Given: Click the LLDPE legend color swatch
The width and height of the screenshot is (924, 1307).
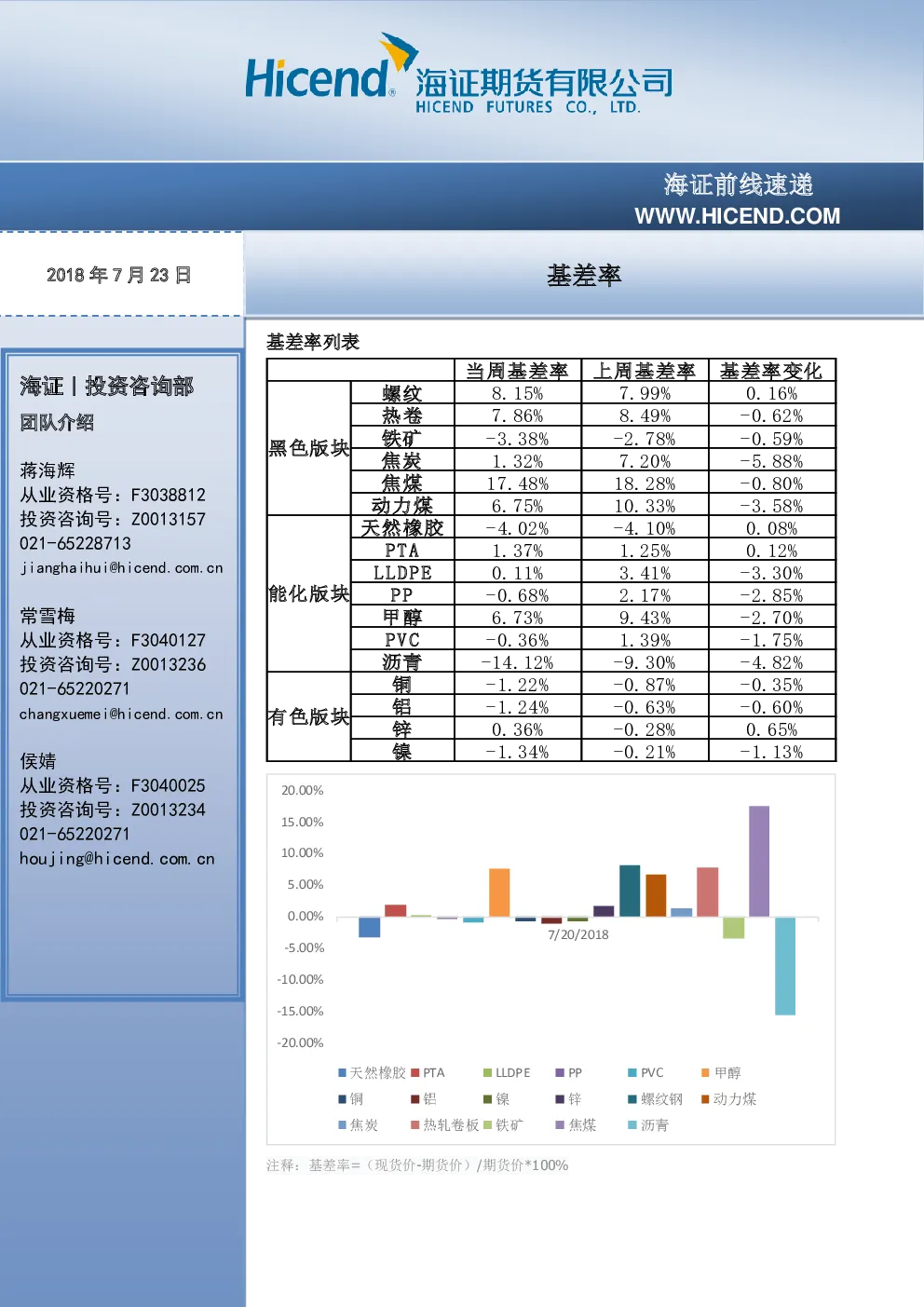Looking at the screenshot, I should click(487, 1073).
